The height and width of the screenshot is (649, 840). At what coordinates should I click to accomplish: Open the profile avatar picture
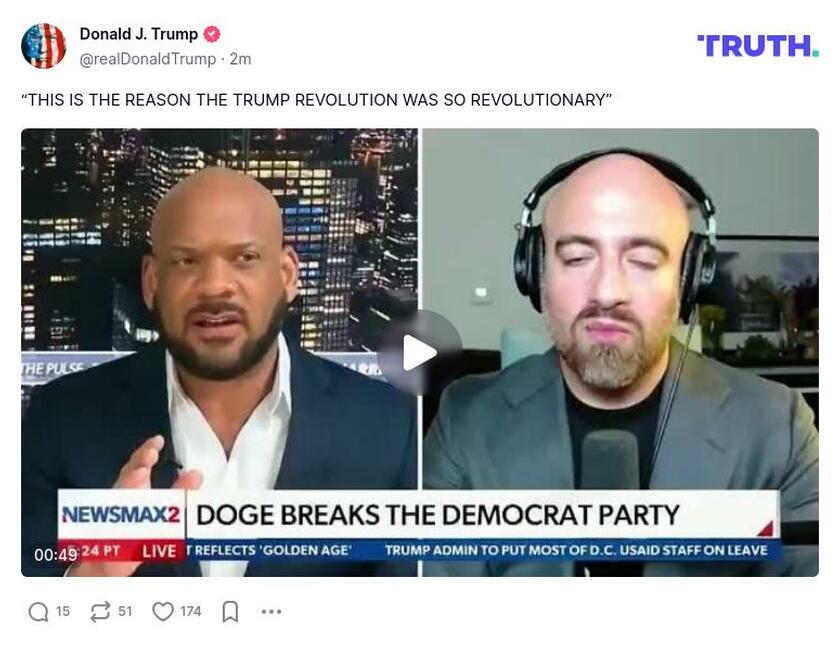(43, 46)
